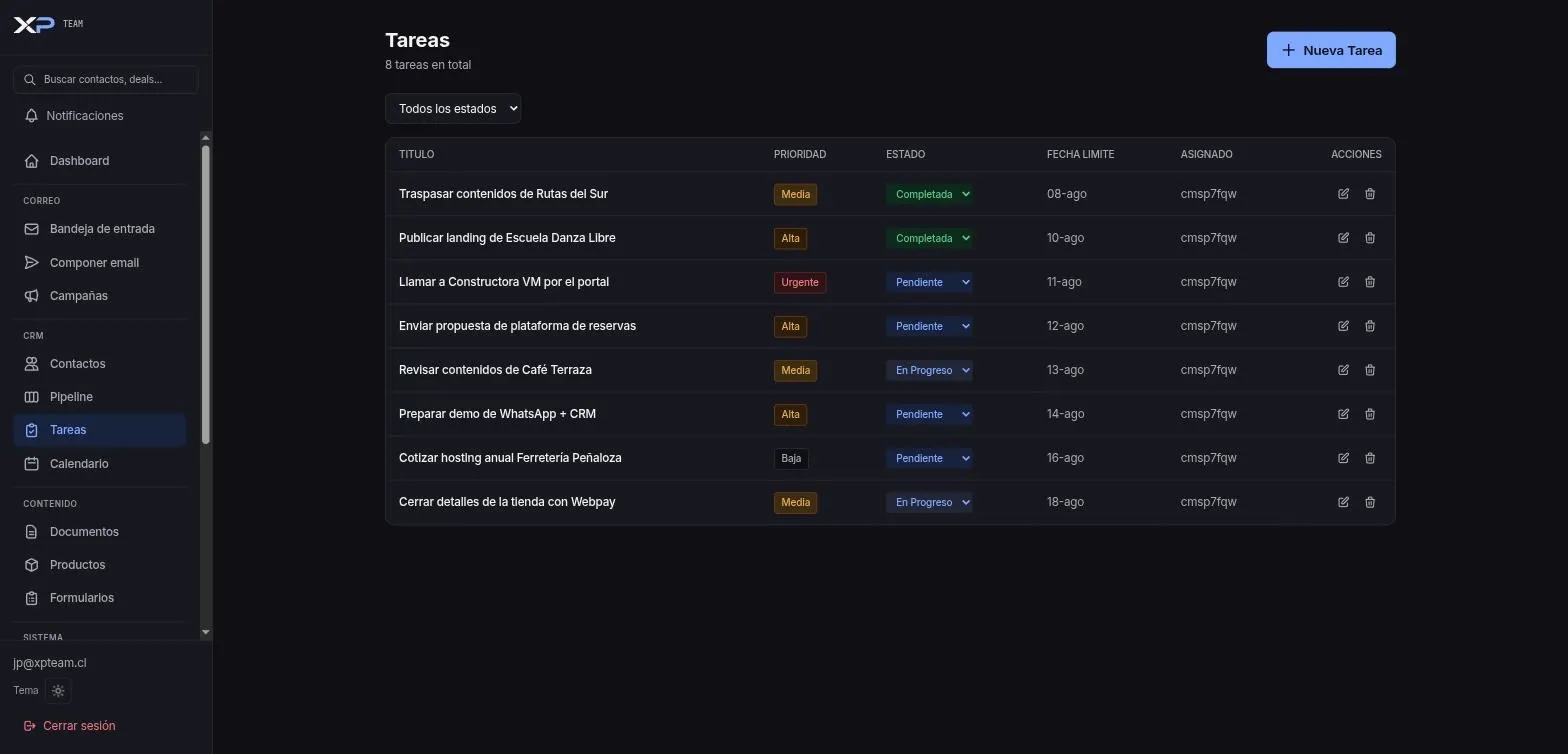Create a task with Nueva Tarea button
The height and width of the screenshot is (754, 1568).
tap(1331, 50)
